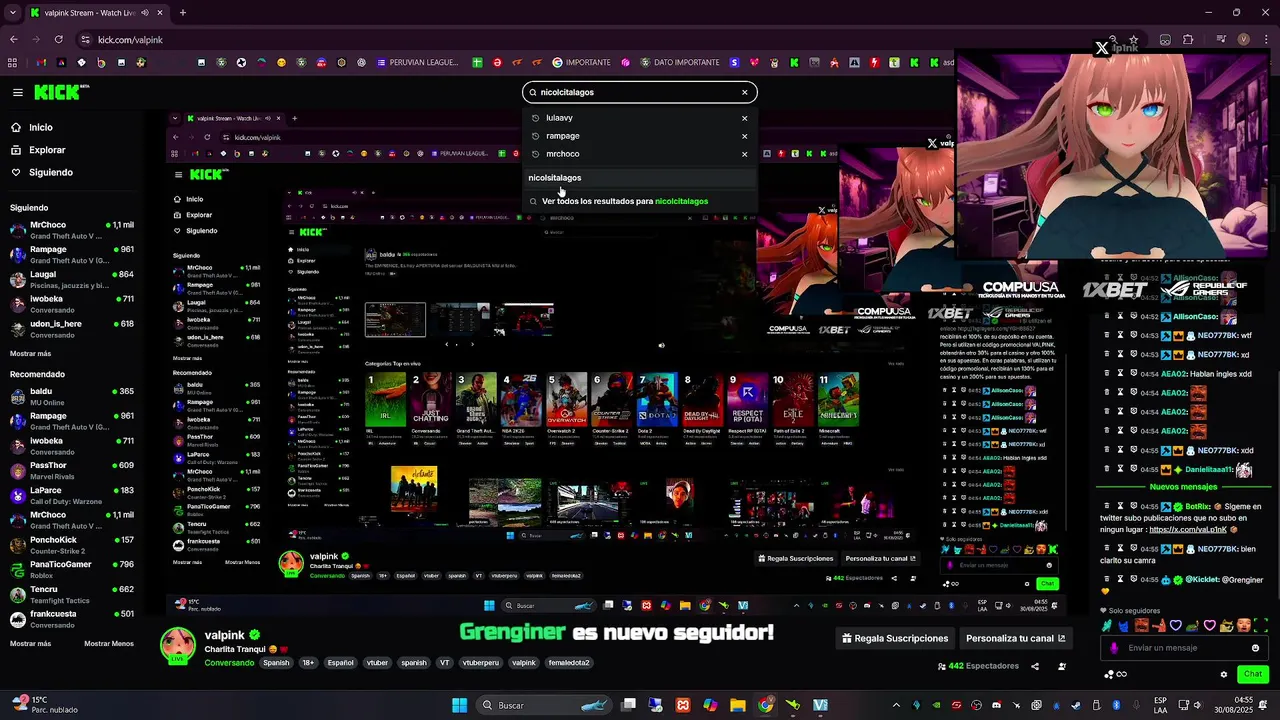
Task: Click the purple microphone icon in chat
Action: [1114, 648]
